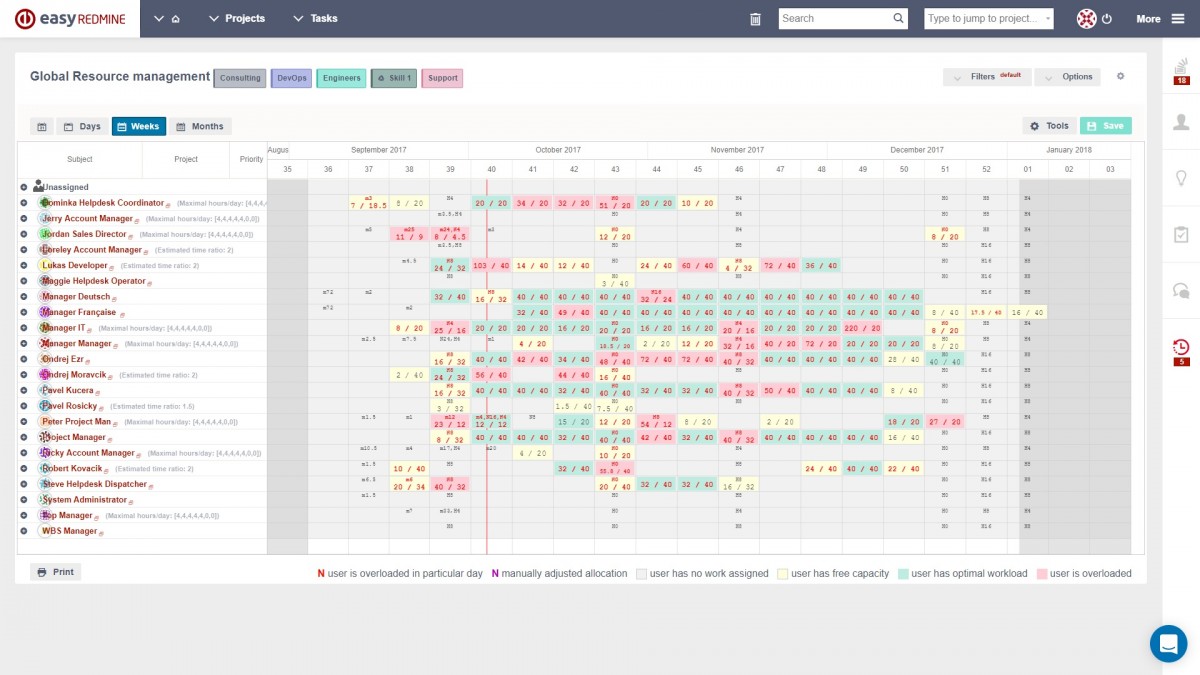Image resolution: width=1200 pixels, height=675 pixels.
Task: Switch to the Days view
Action: point(82,127)
